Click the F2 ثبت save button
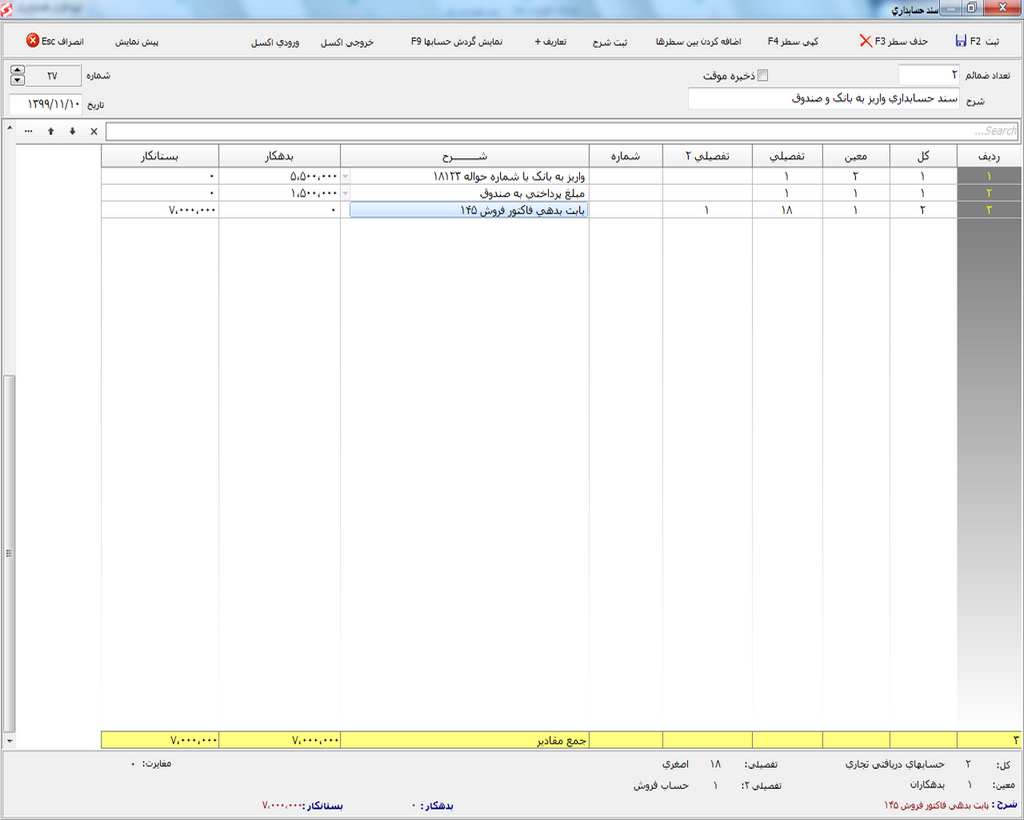The width and height of the screenshot is (1024, 820). [976, 41]
